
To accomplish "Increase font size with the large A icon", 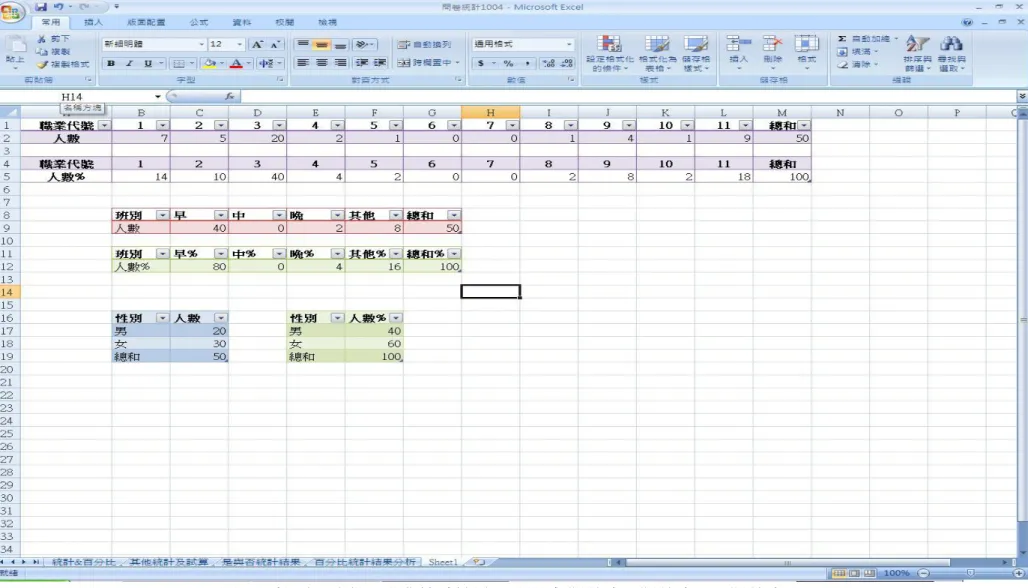I will [x=257, y=44].
